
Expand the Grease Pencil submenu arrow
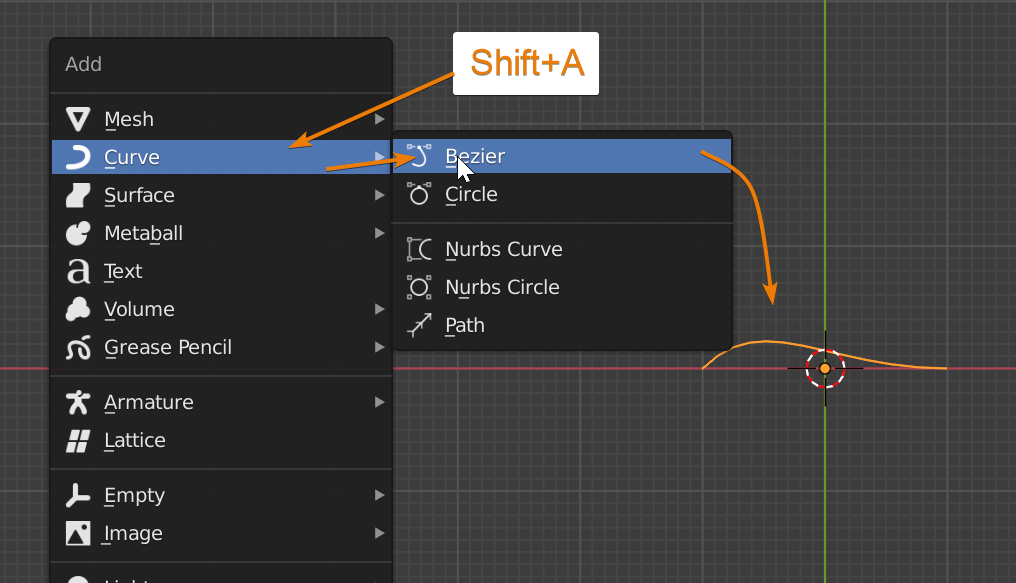pos(379,348)
